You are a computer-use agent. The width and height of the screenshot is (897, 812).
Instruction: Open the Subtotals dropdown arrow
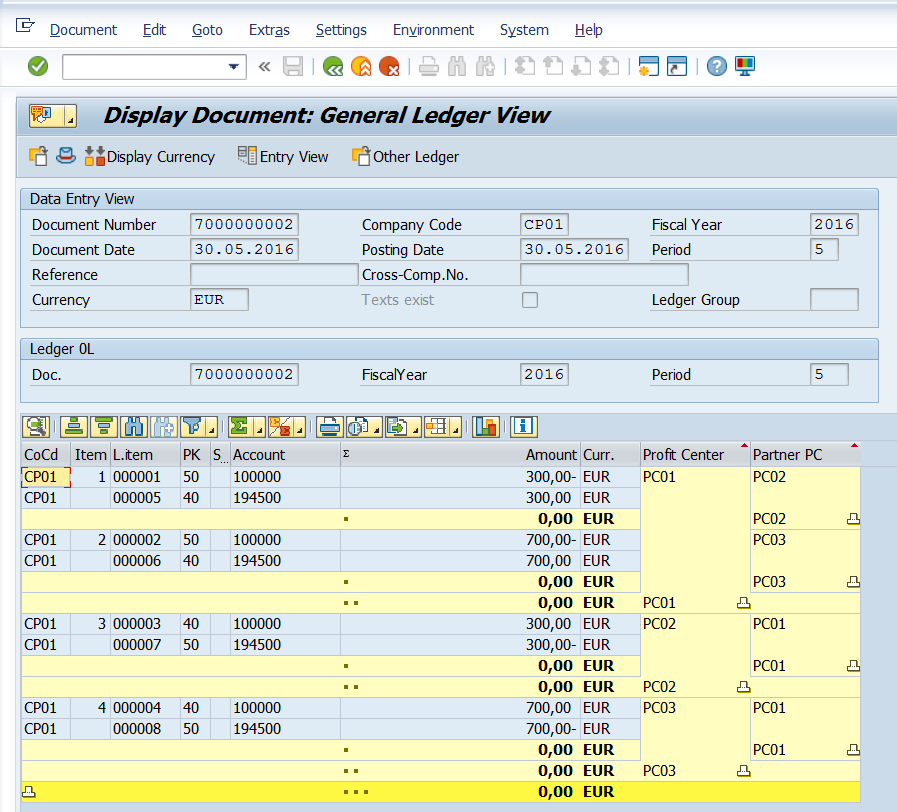(300, 428)
